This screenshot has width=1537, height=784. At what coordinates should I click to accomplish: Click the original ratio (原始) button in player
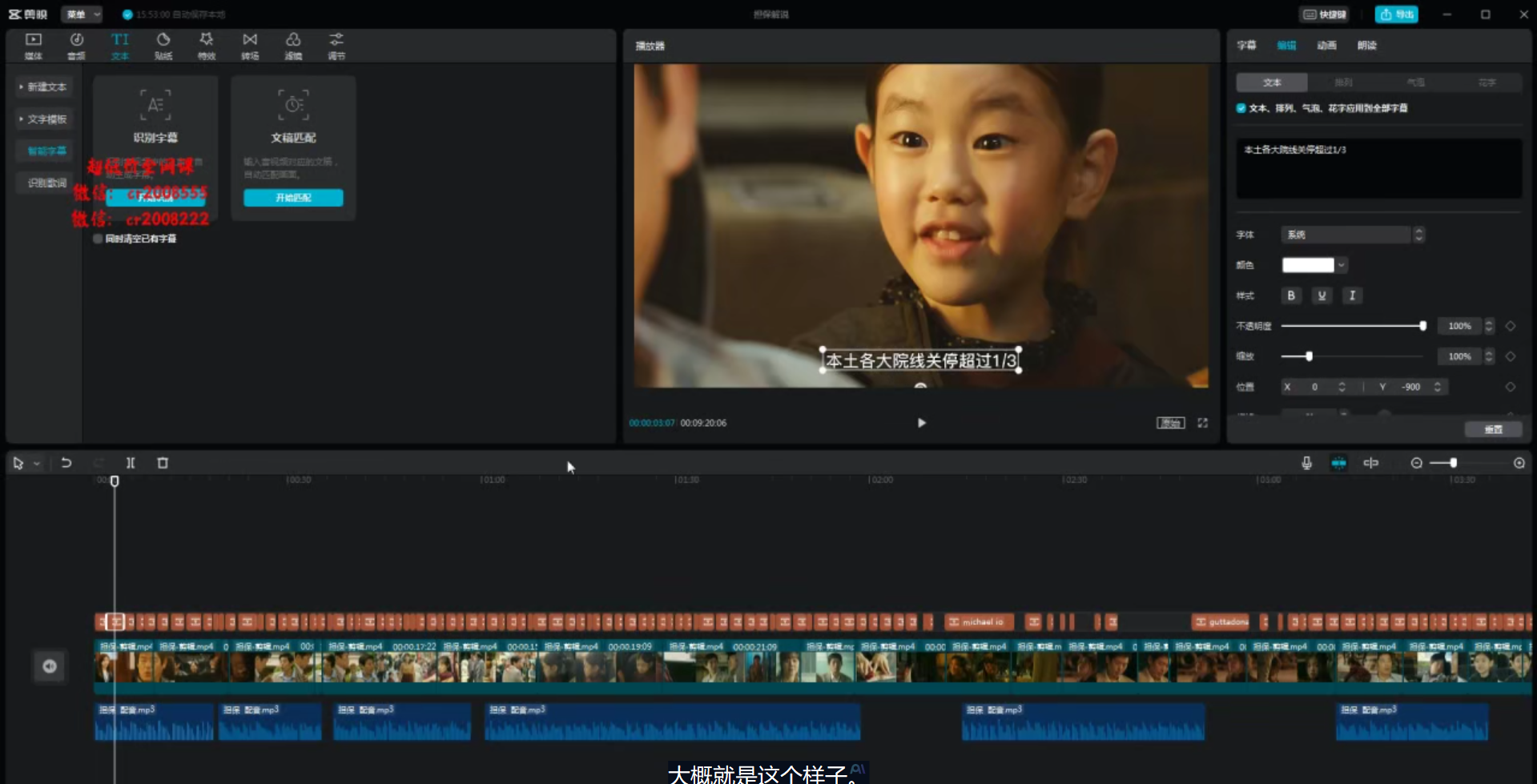[x=1170, y=423]
